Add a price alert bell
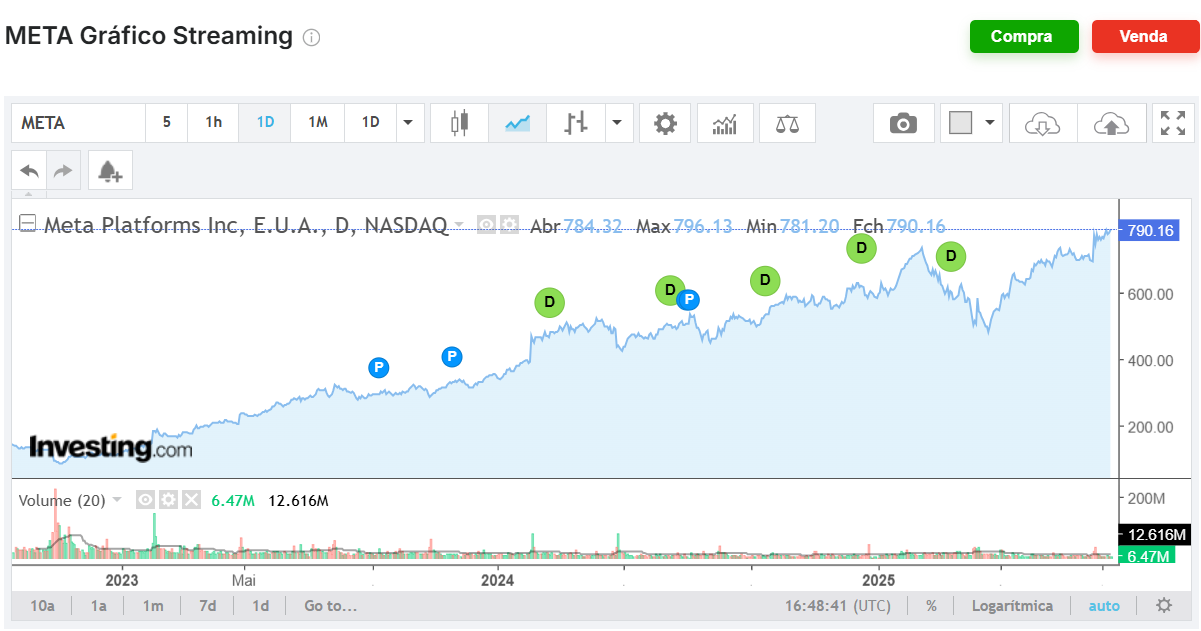 tap(110, 171)
